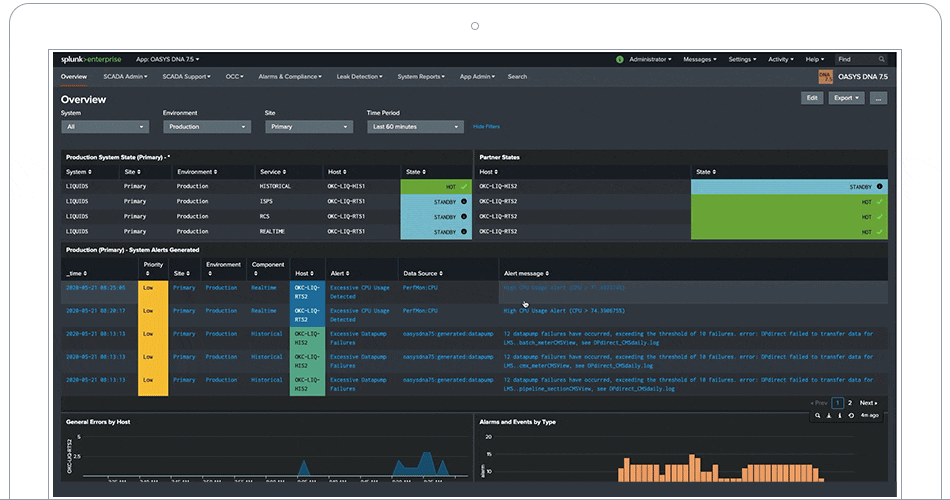950x500 pixels.
Task: Select the Overview tab
Action: coord(74,77)
